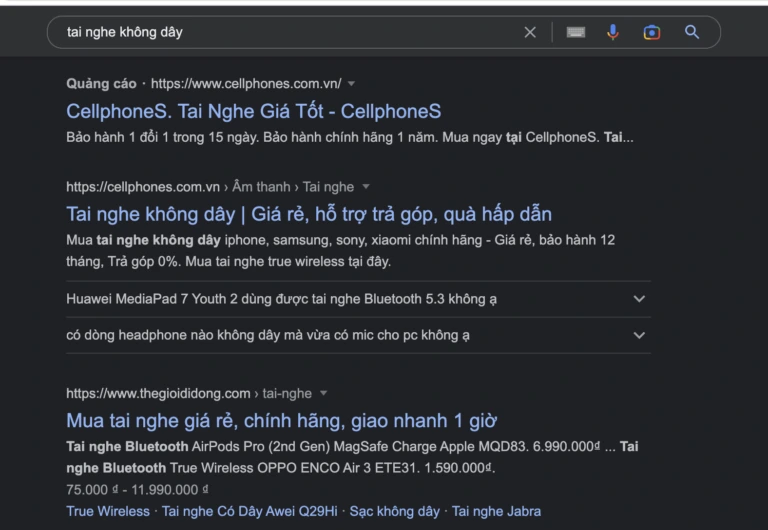
Task: Click the 'Mua tai nghe không dây iphone, samsung' snippet
Action: point(340,251)
